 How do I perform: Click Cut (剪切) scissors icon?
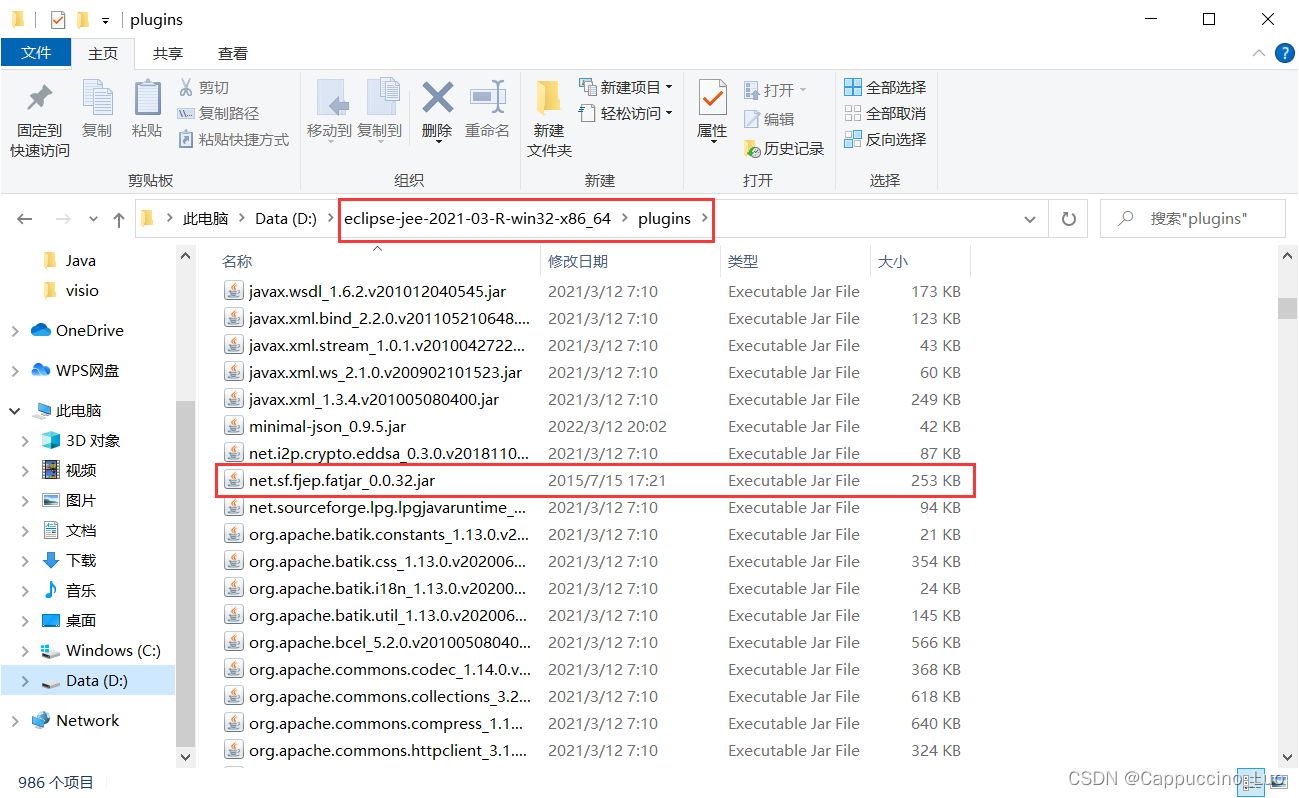point(186,88)
